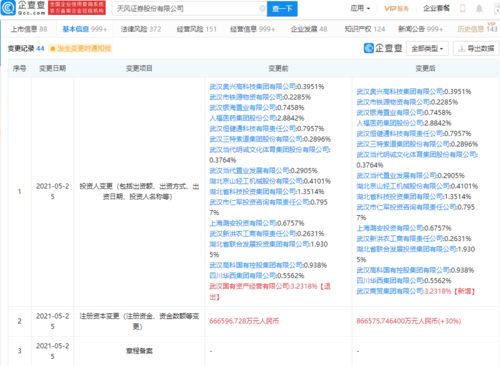This screenshot has height=366, width=500.
Task: Click the row 3 change item cell
Action: click(x=139, y=351)
